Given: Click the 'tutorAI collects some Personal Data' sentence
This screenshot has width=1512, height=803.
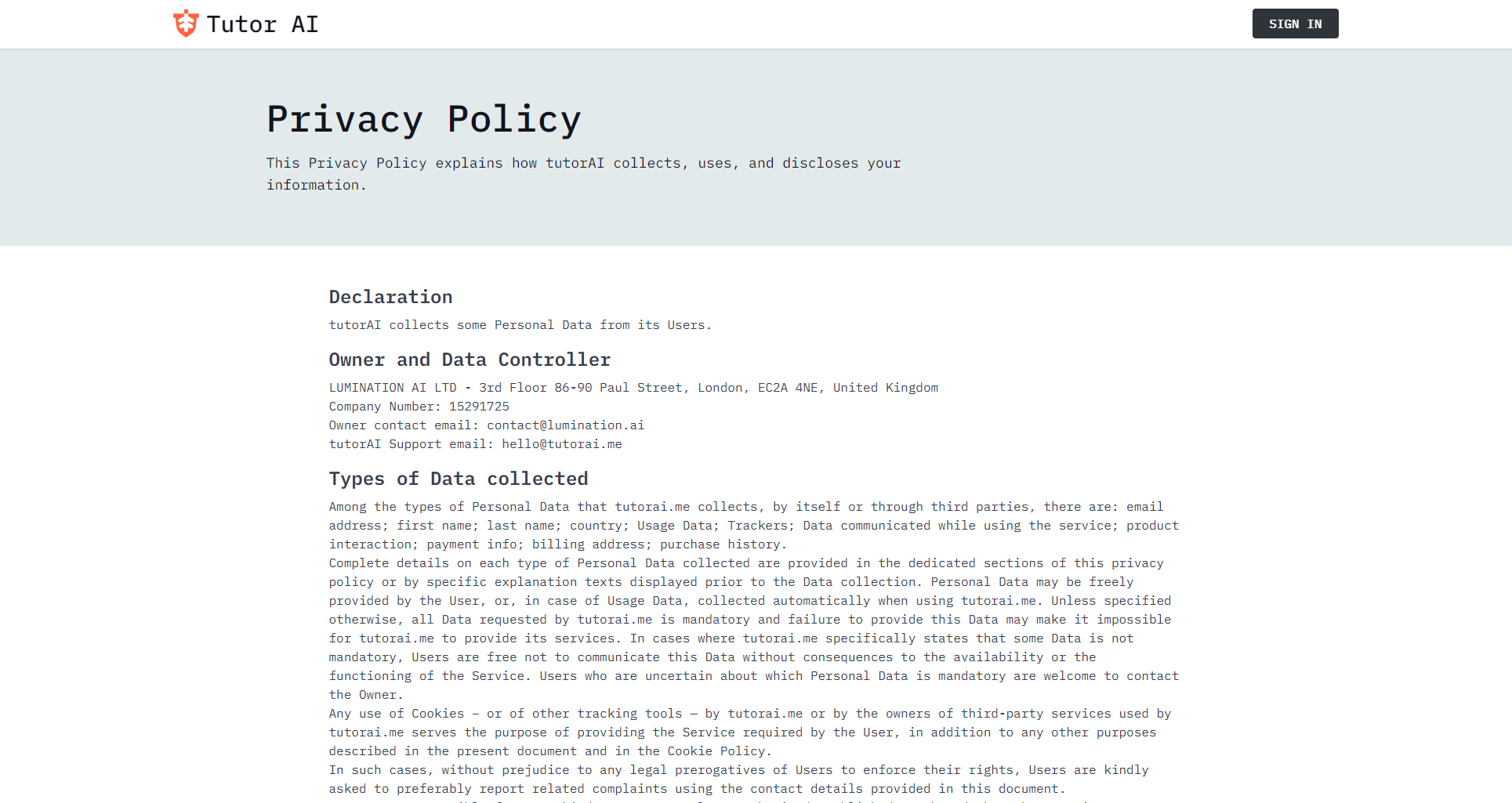Looking at the screenshot, I should pos(520,325).
